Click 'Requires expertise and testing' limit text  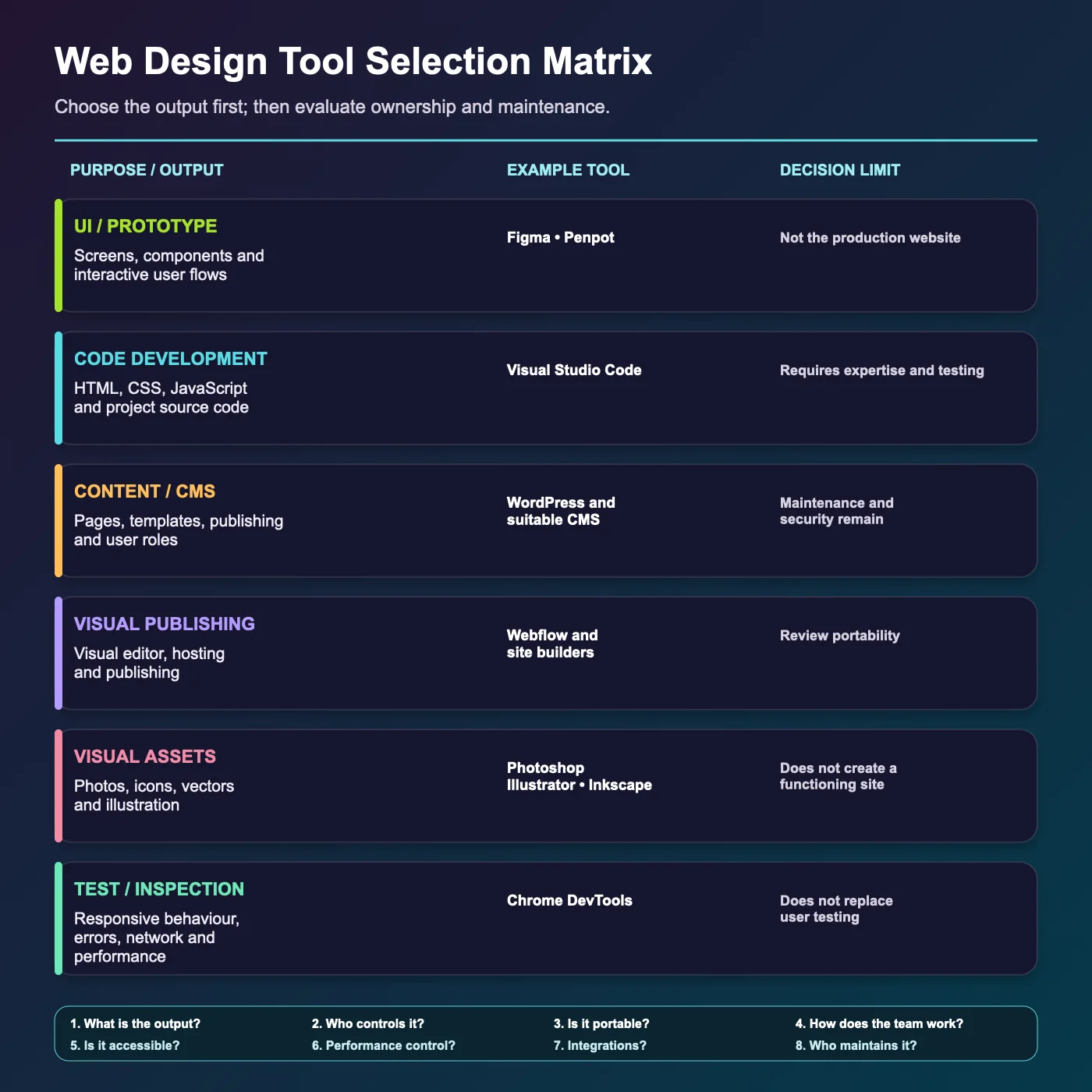coord(882,370)
